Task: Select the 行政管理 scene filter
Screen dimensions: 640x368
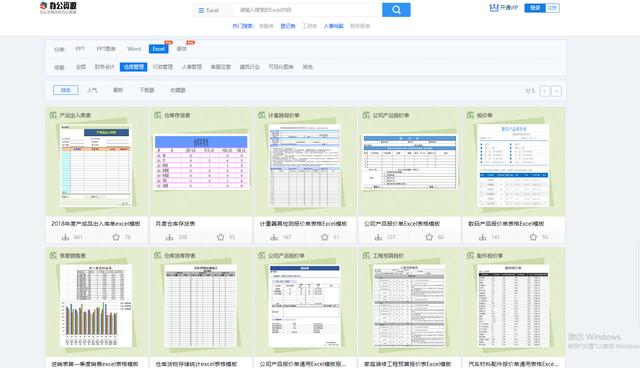Action: point(163,67)
